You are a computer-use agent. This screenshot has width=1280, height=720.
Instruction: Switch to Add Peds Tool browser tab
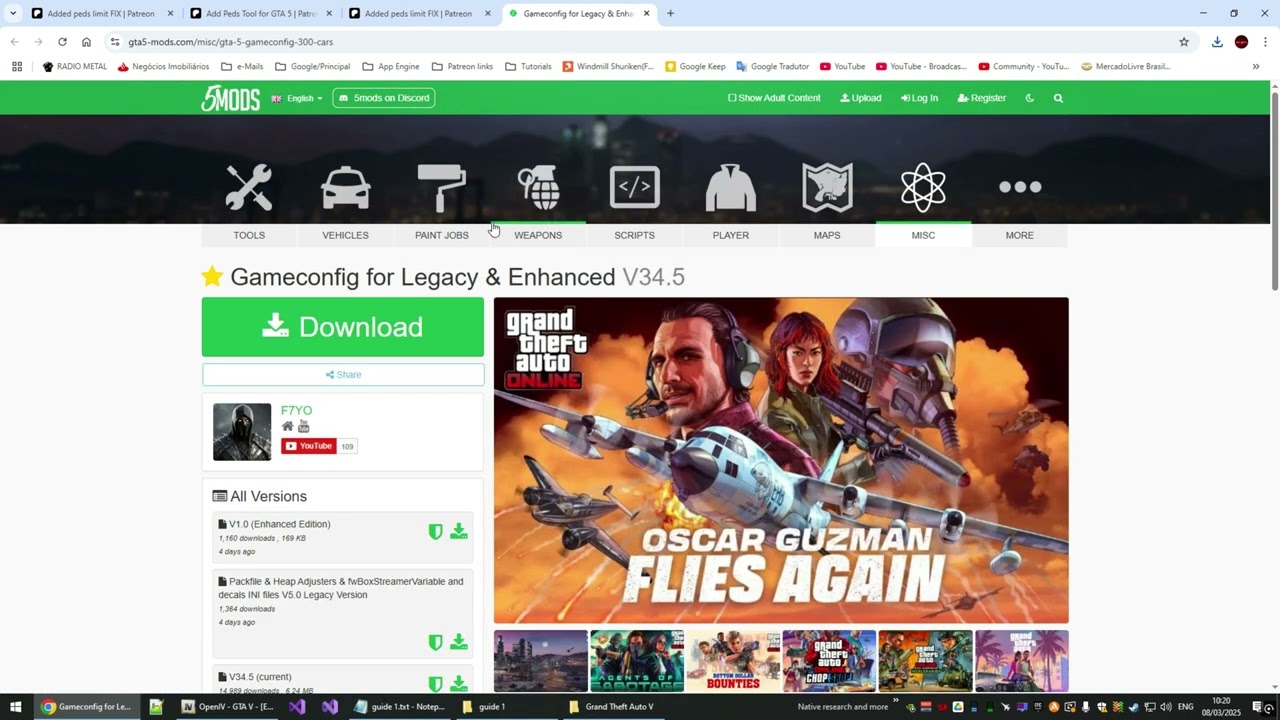click(260, 14)
